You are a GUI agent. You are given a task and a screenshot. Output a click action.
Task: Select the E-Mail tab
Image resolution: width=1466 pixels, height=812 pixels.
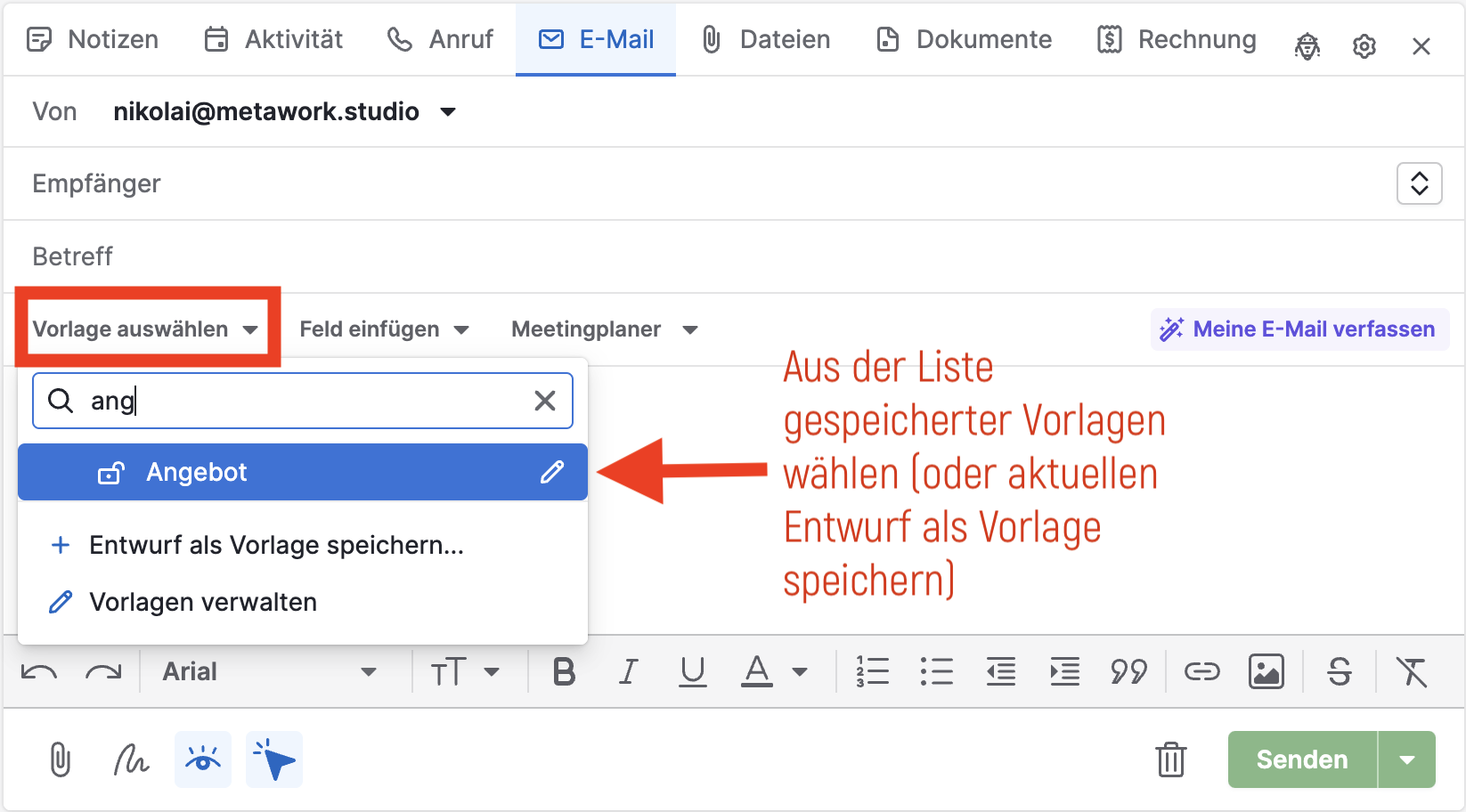click(596, 39)
